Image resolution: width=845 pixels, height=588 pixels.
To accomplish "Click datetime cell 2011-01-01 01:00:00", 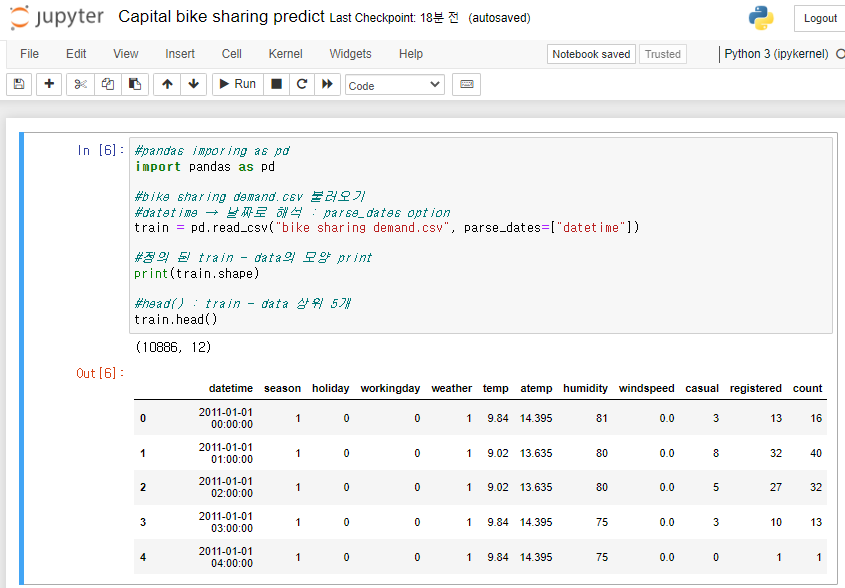I will coord(226,453).
